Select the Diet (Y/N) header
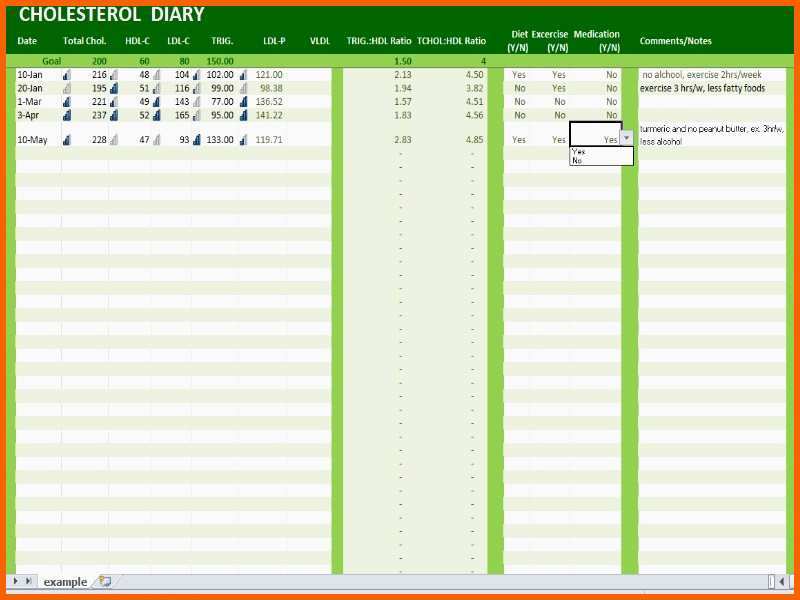Image resolution: width=800 pixels, height=600 pixels. pos(518,41)
